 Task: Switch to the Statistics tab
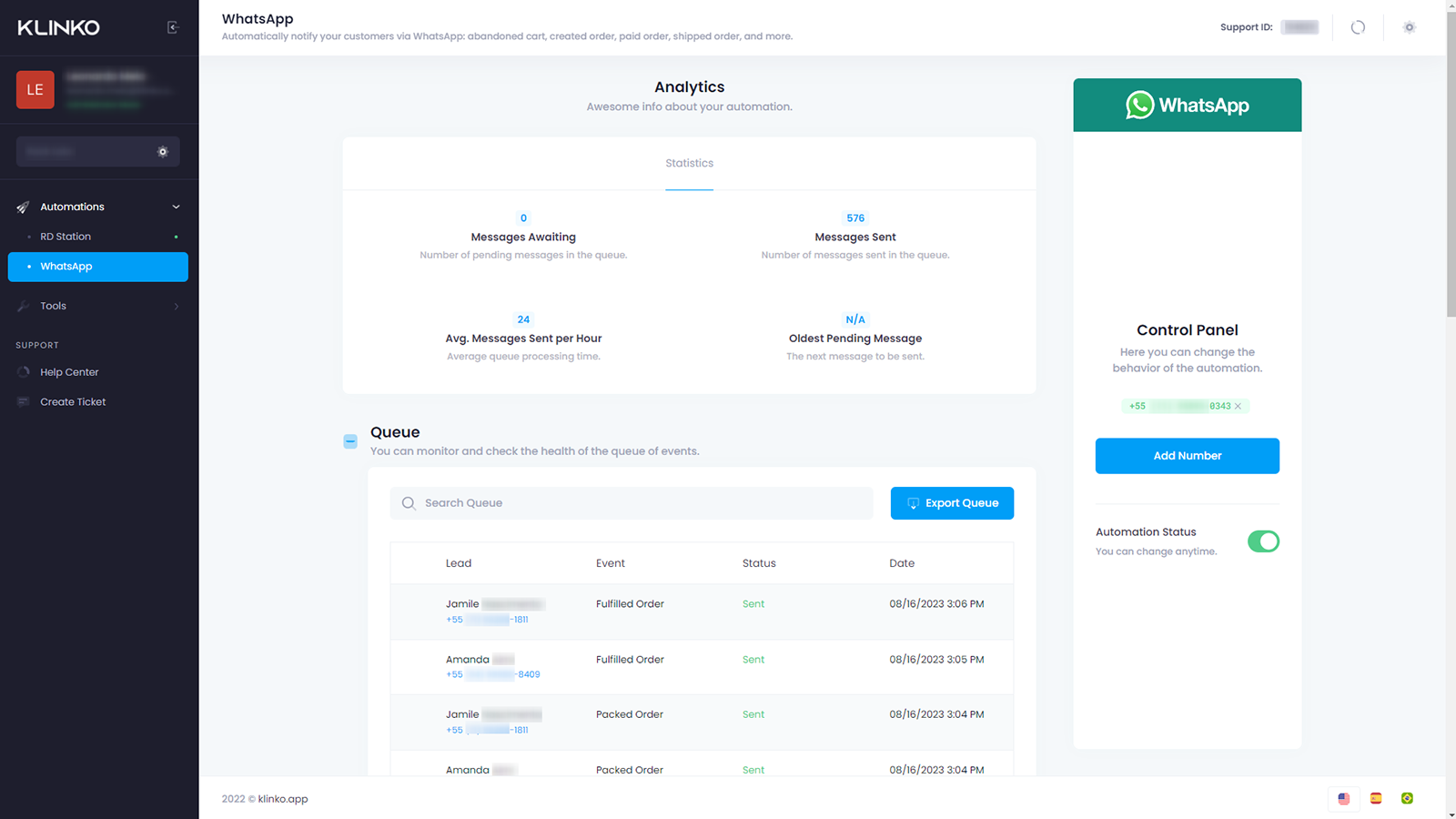[x=689, y=164]
